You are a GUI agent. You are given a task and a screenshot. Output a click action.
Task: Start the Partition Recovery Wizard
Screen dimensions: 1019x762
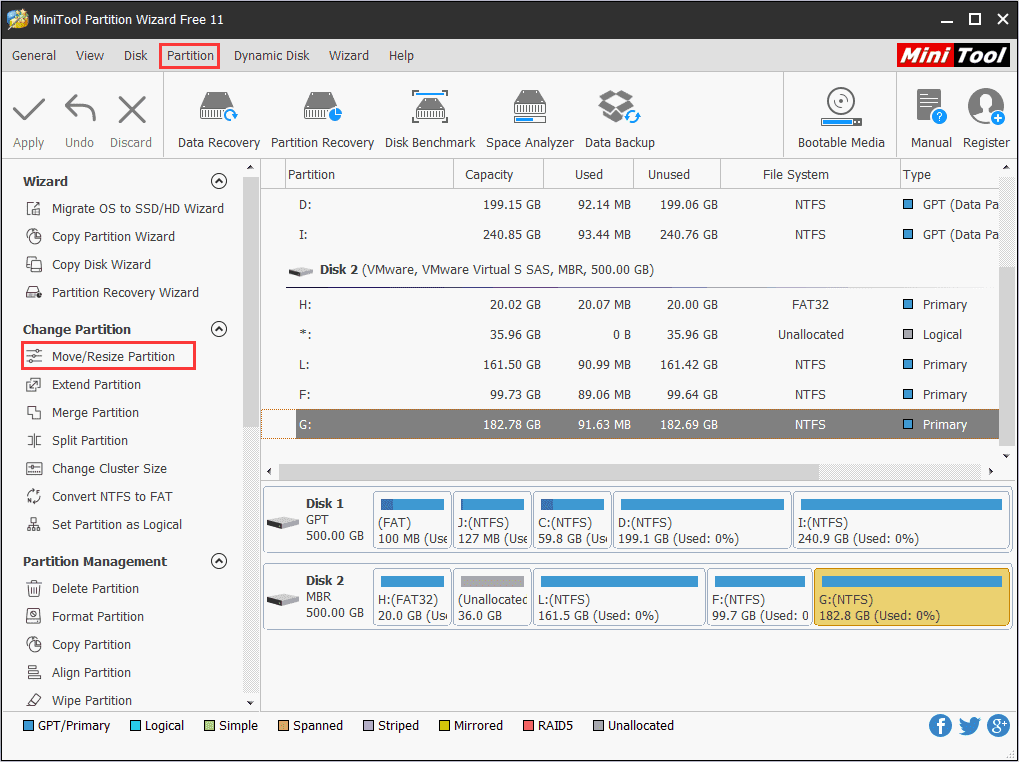coord(112,292)
